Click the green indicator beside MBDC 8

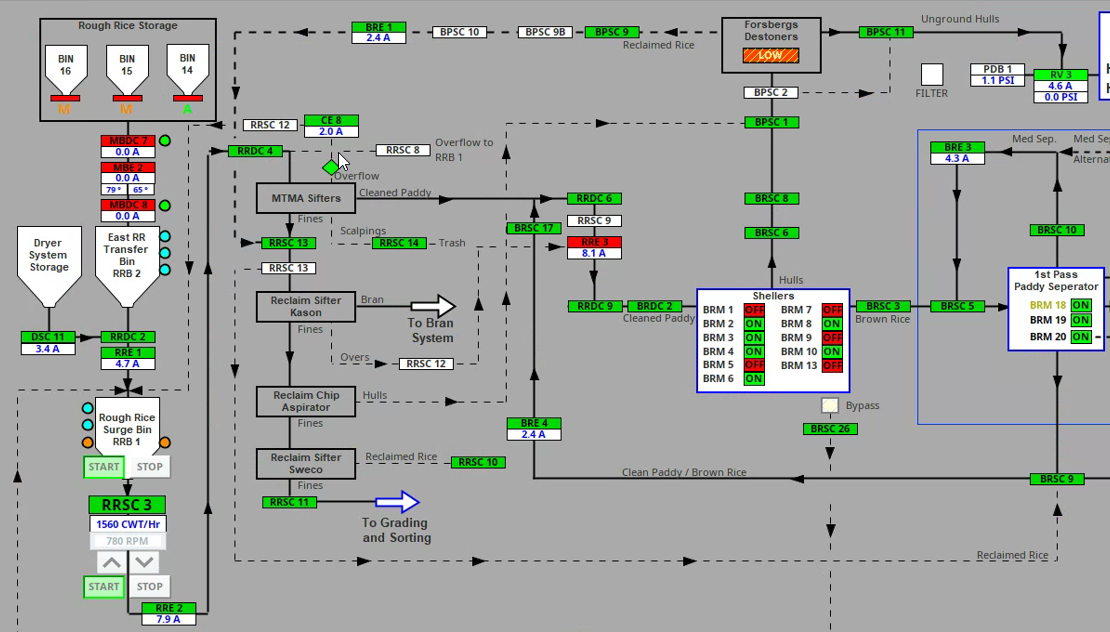tap(165, 205)
